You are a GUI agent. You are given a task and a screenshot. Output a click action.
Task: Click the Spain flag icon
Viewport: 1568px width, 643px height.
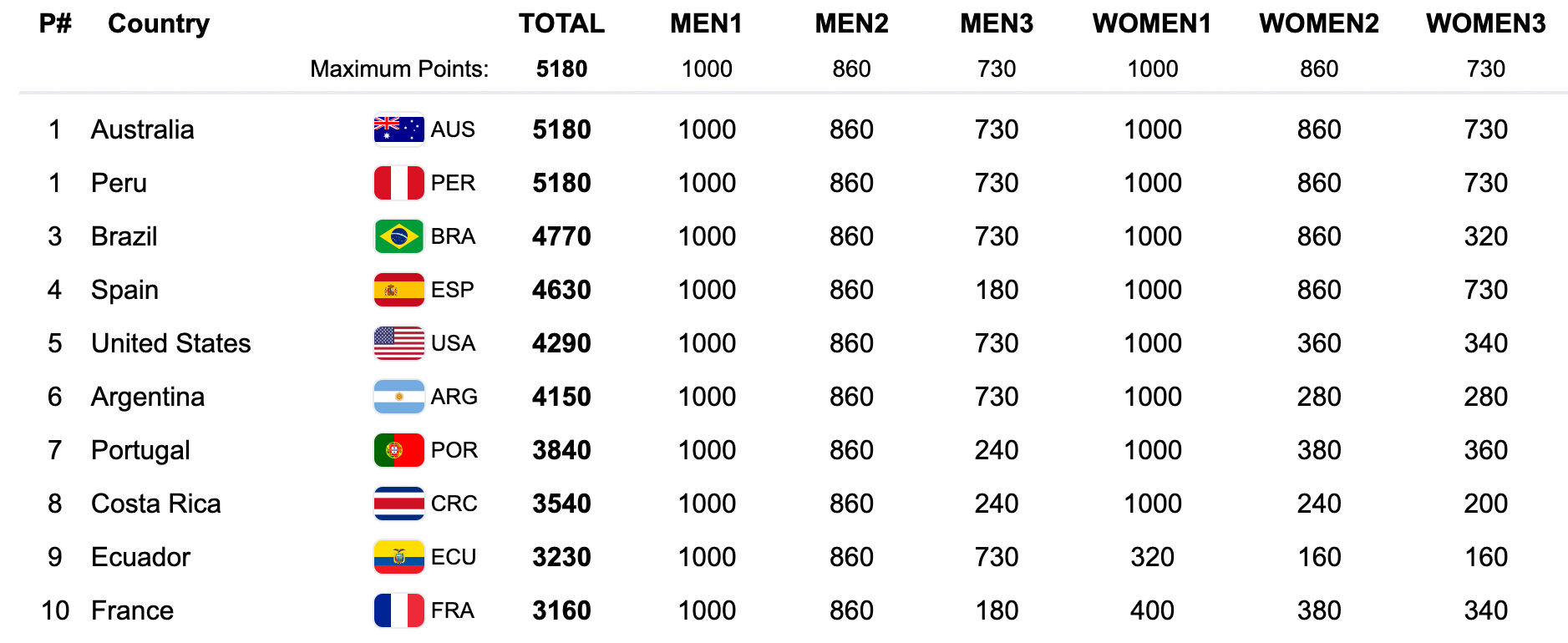point(398,290)
